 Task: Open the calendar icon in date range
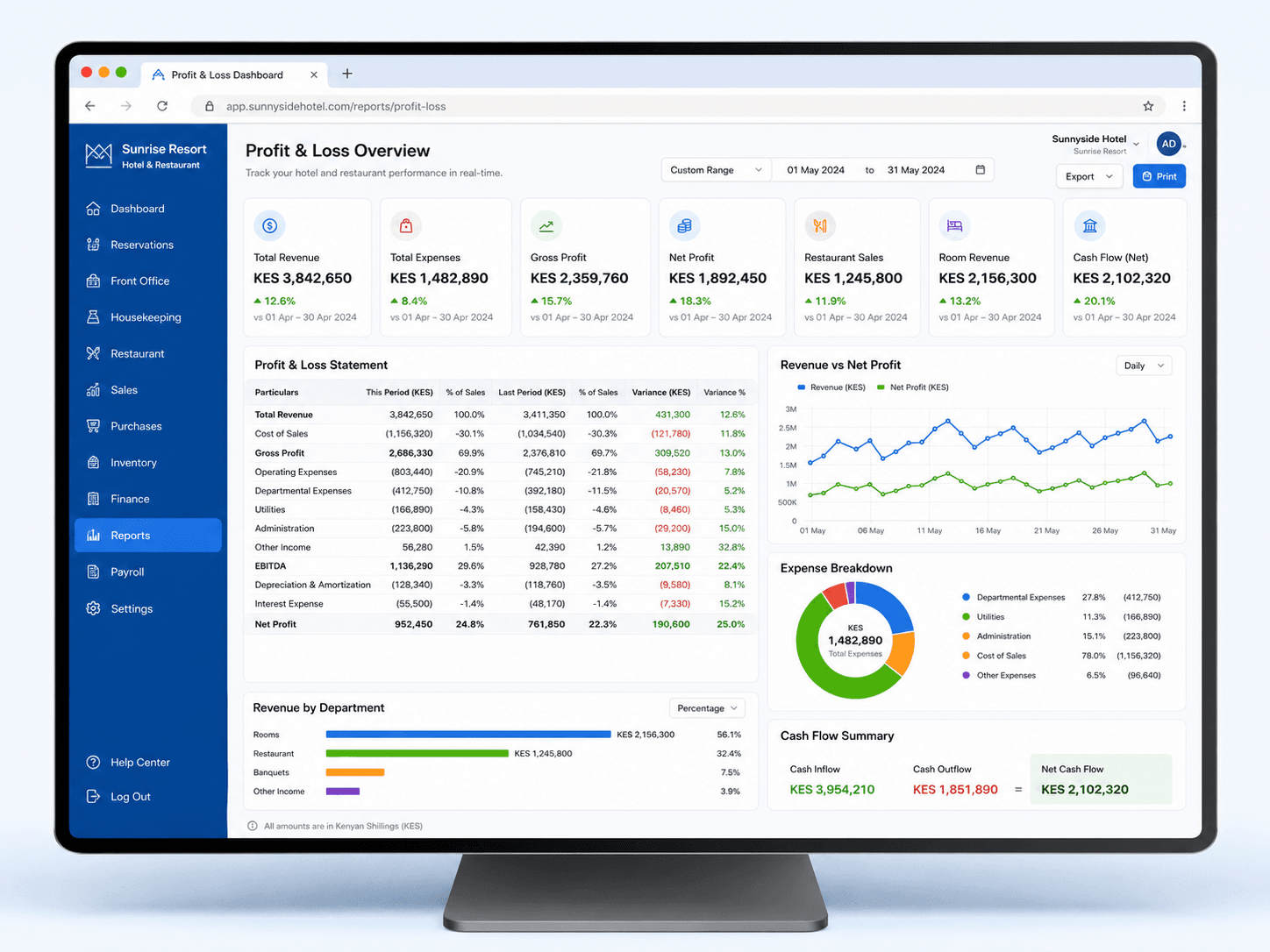(981, 169)
